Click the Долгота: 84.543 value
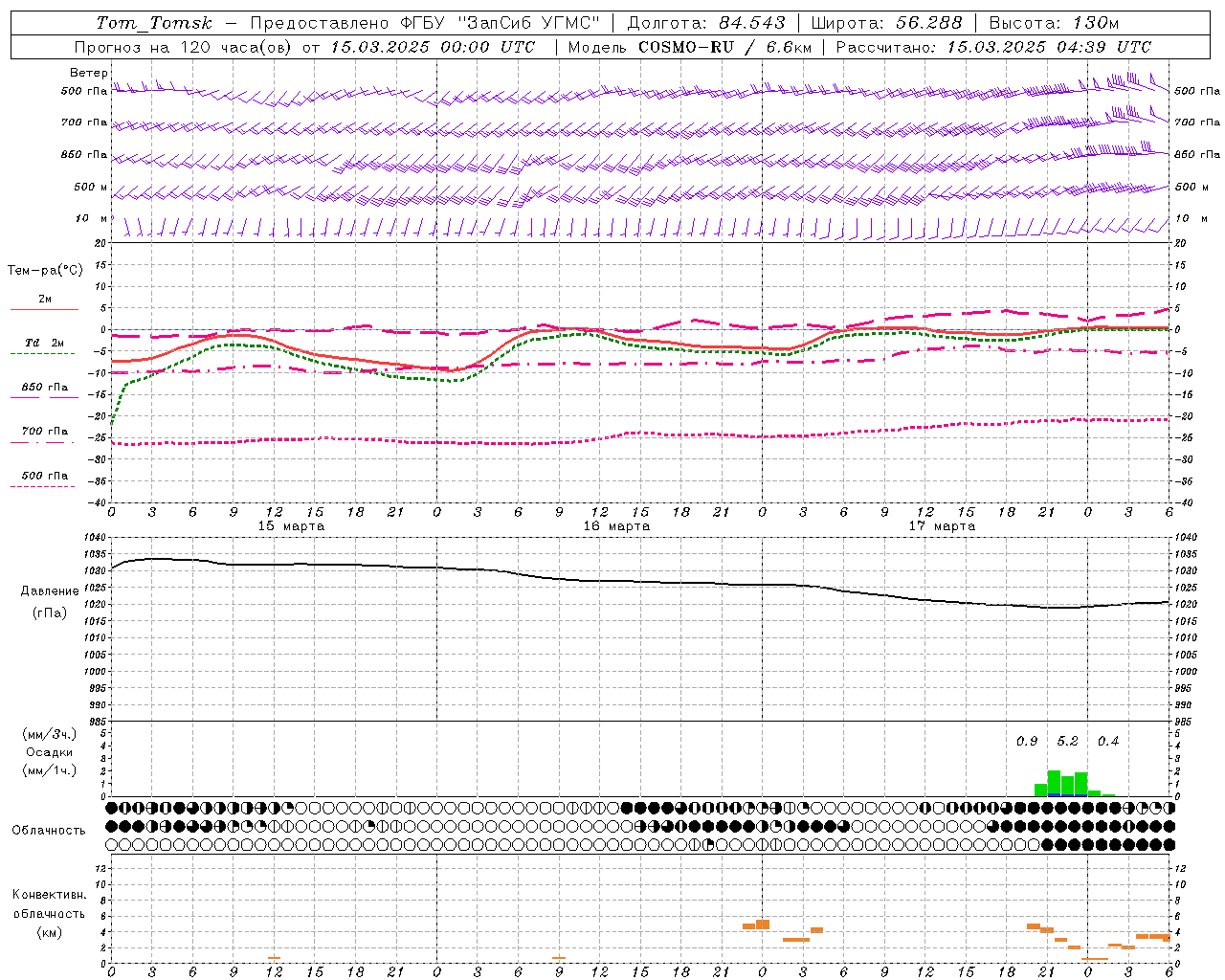The height and width of the screenshot is (980, 1225). pos(706,23)
